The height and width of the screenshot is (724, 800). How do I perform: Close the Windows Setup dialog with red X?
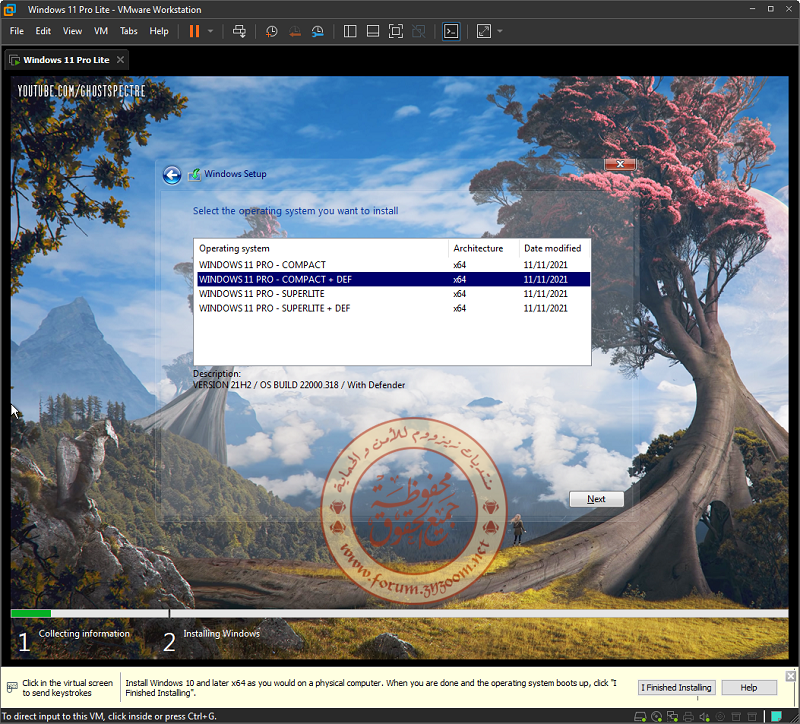[620, 164]
